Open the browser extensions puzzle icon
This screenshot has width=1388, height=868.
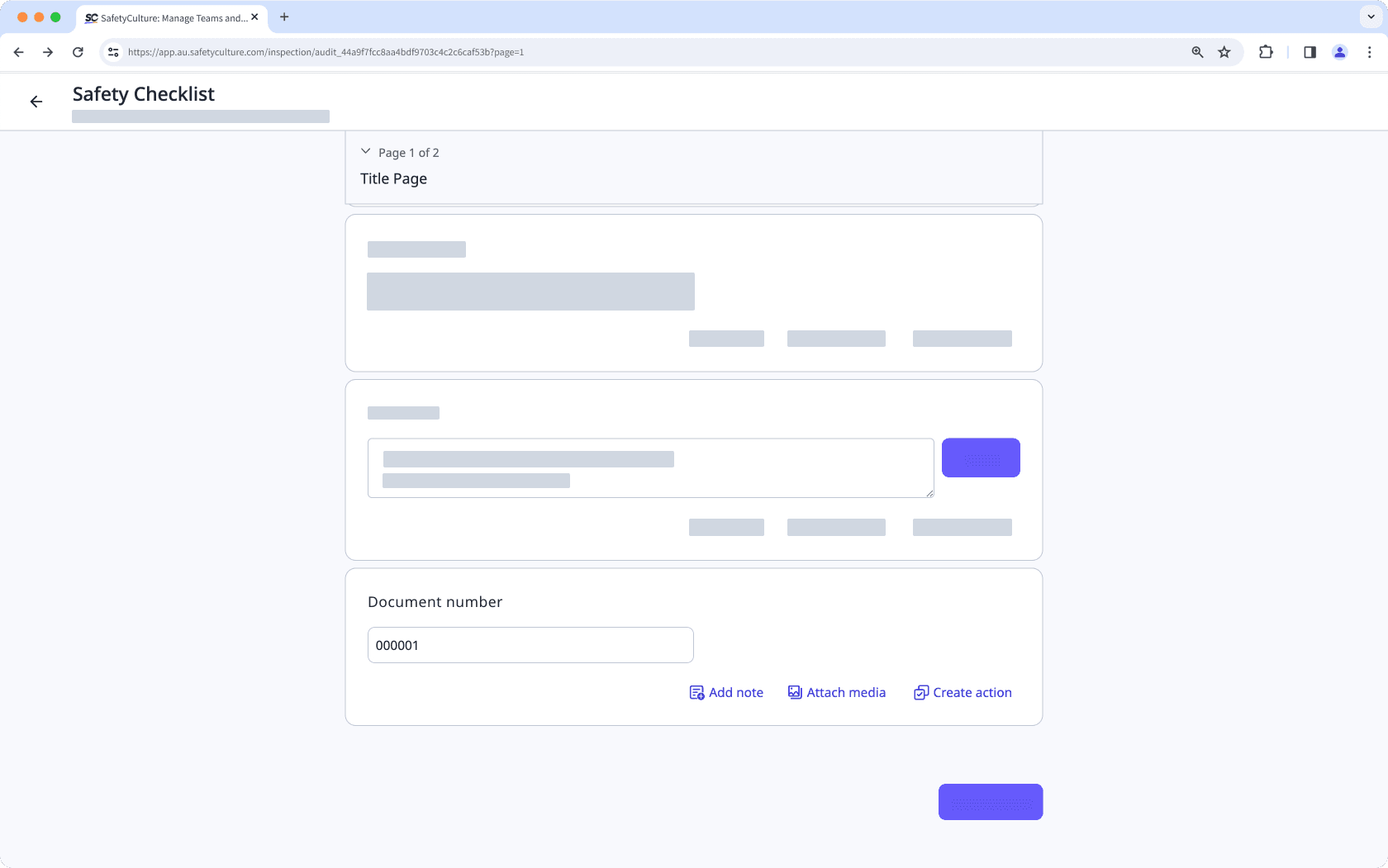point(1266,52)
